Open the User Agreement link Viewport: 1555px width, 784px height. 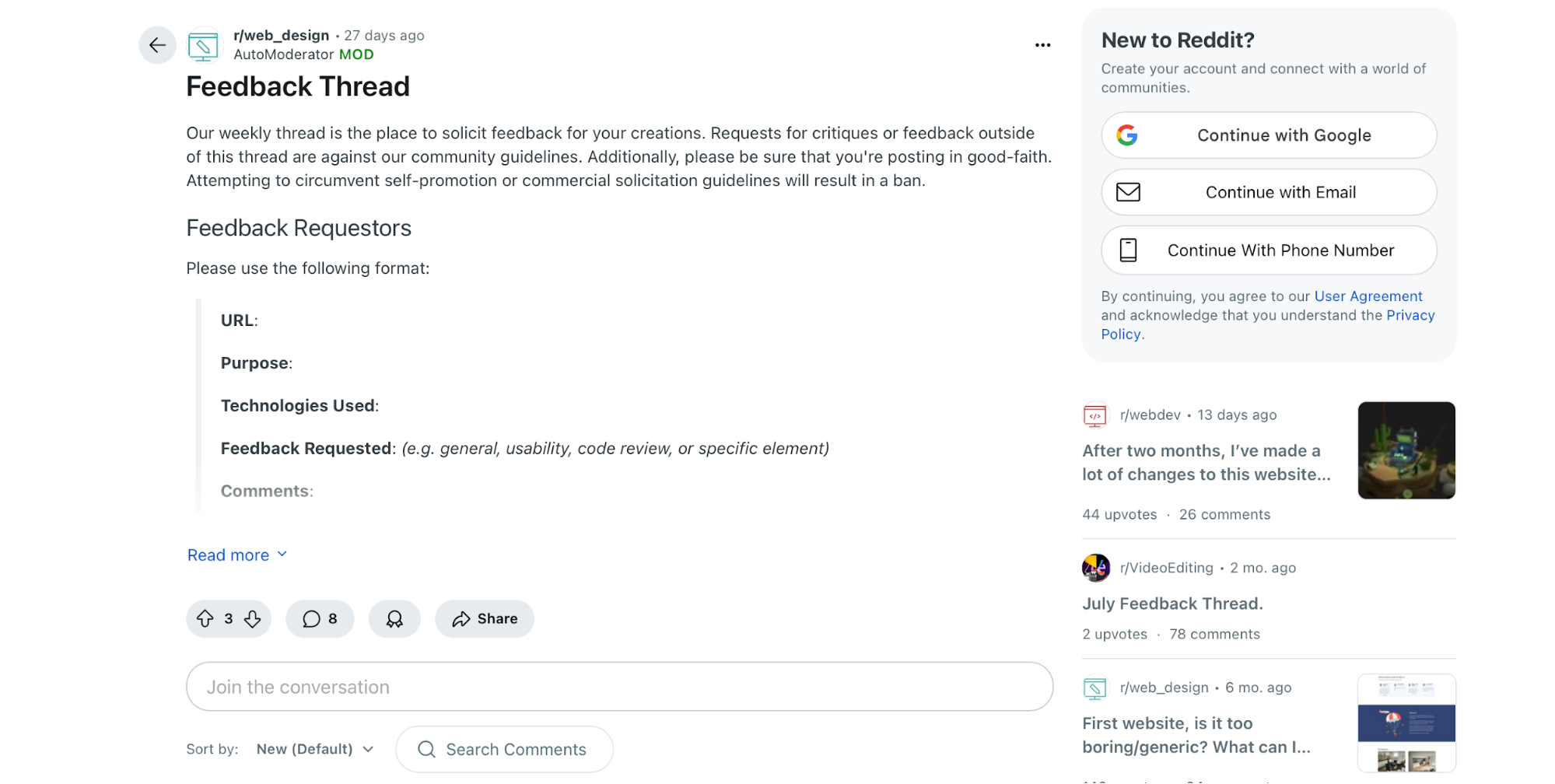click(1368, 296)
